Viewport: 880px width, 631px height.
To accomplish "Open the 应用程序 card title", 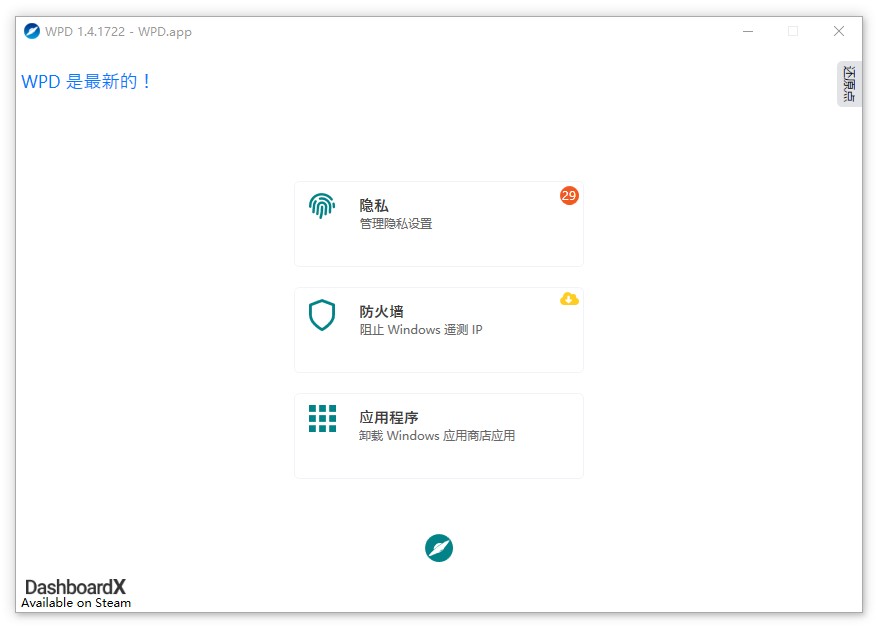I will [x=388, y=418].
